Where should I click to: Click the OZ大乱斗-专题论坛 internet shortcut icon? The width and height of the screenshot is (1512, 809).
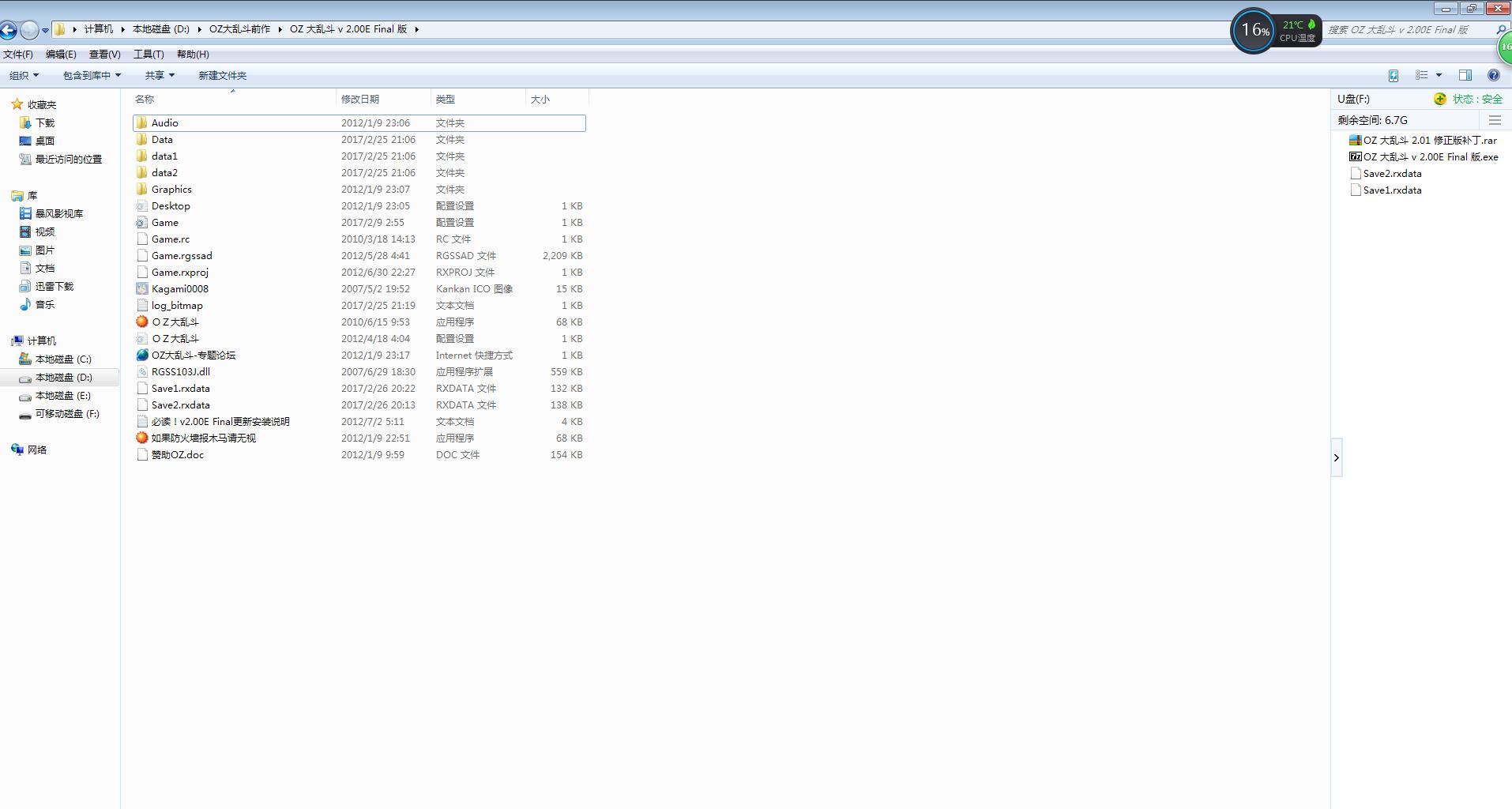(141, 355)
